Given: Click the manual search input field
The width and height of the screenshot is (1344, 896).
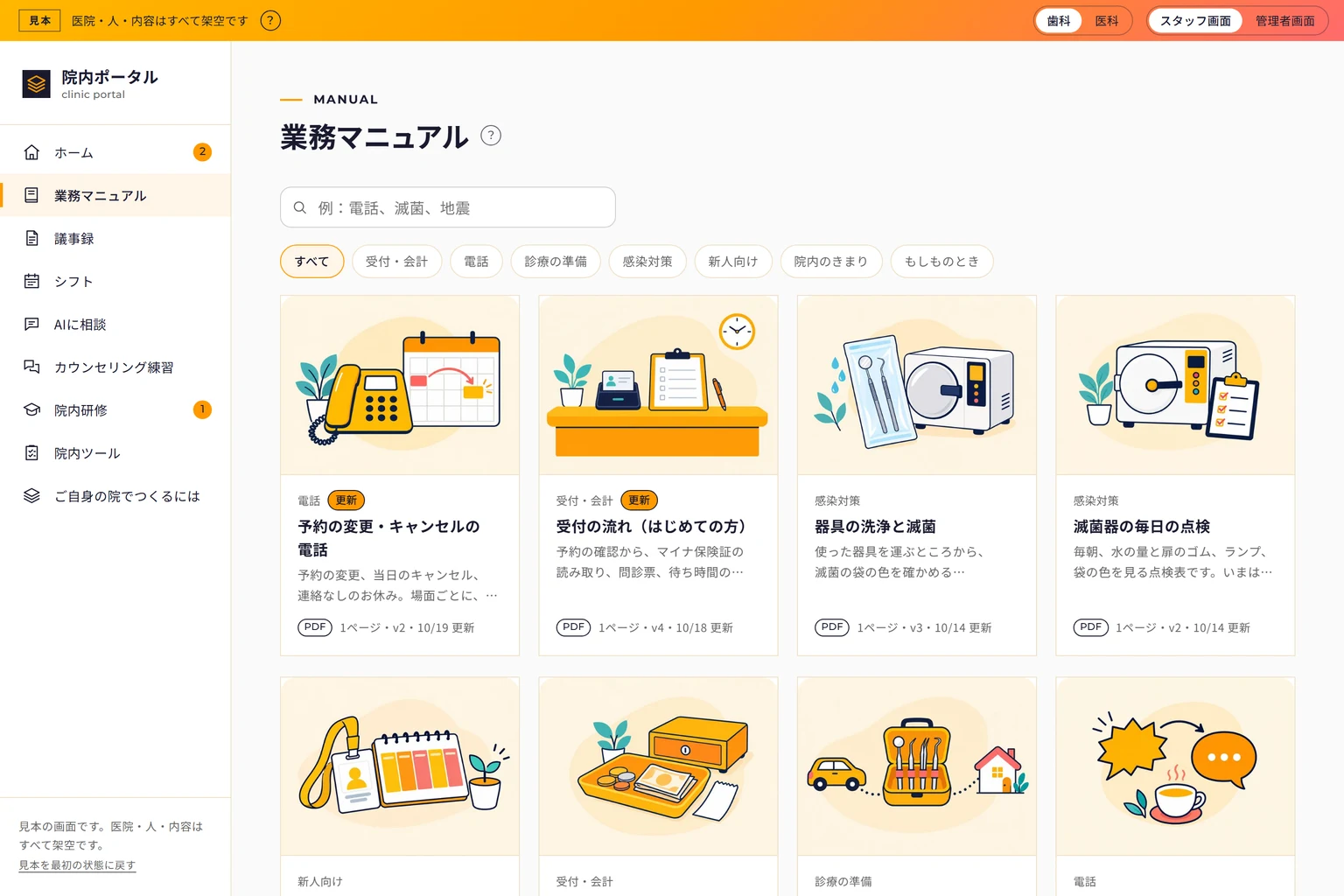Looking at the screenshot, I should pos(448,207).
